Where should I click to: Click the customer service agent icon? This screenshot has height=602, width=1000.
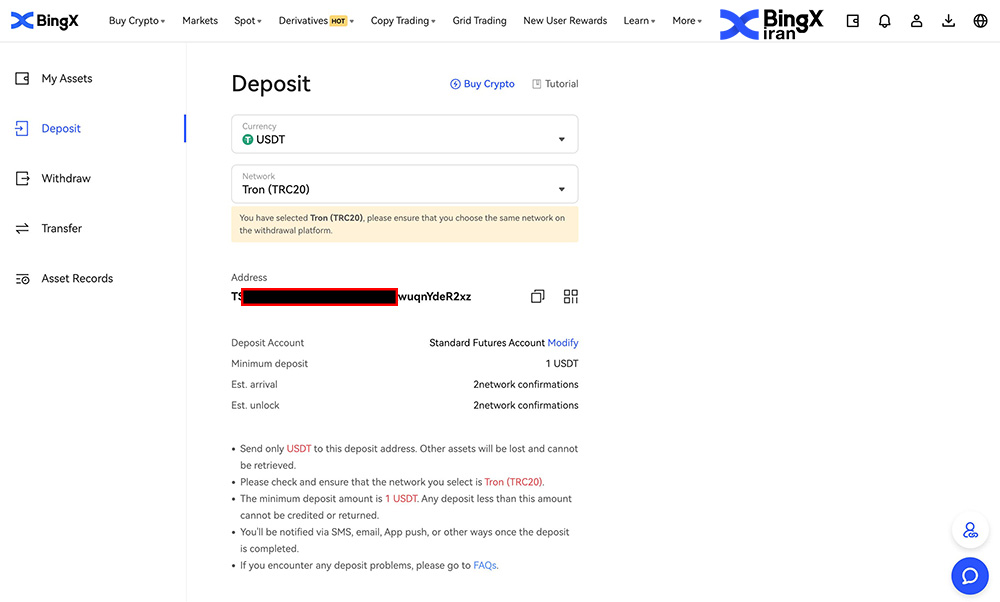click(x=969, y=531)
